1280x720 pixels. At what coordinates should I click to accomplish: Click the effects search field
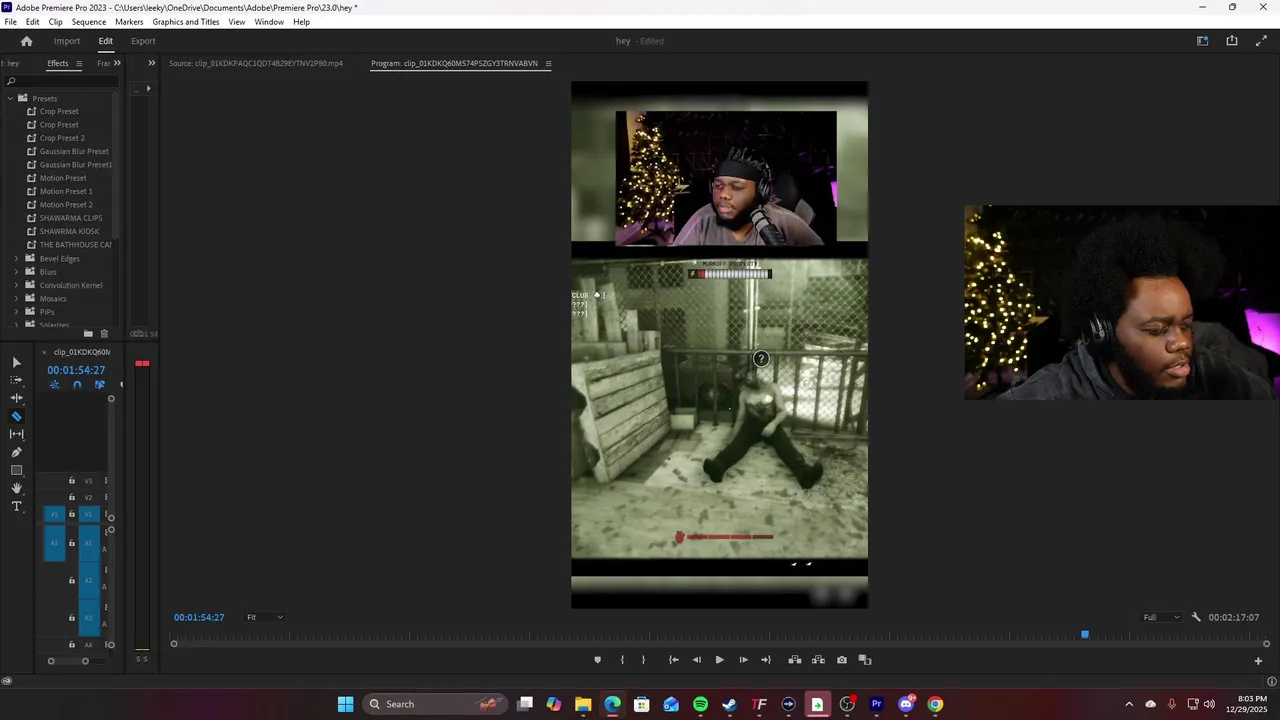coord(62,81)
